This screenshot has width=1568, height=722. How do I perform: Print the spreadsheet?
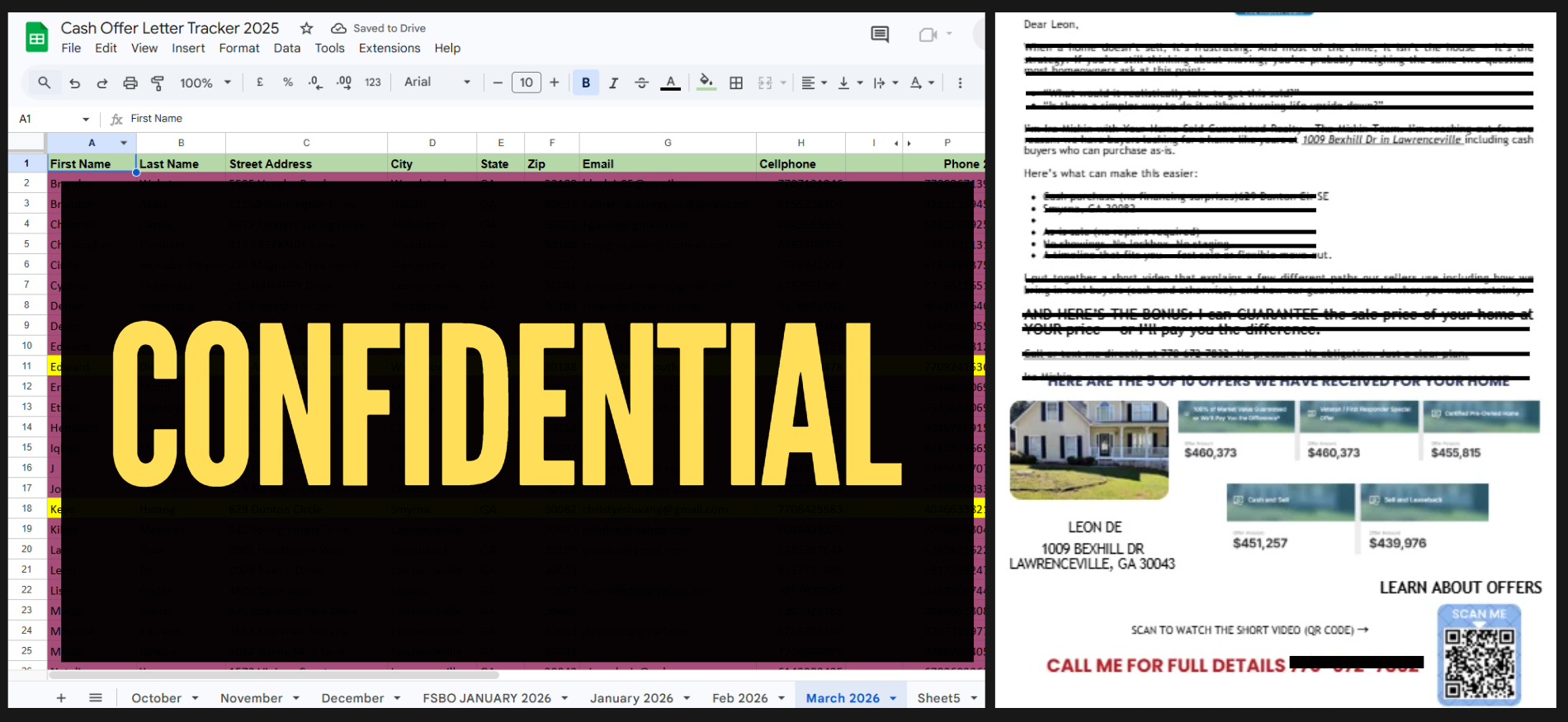tap(130, 83)
